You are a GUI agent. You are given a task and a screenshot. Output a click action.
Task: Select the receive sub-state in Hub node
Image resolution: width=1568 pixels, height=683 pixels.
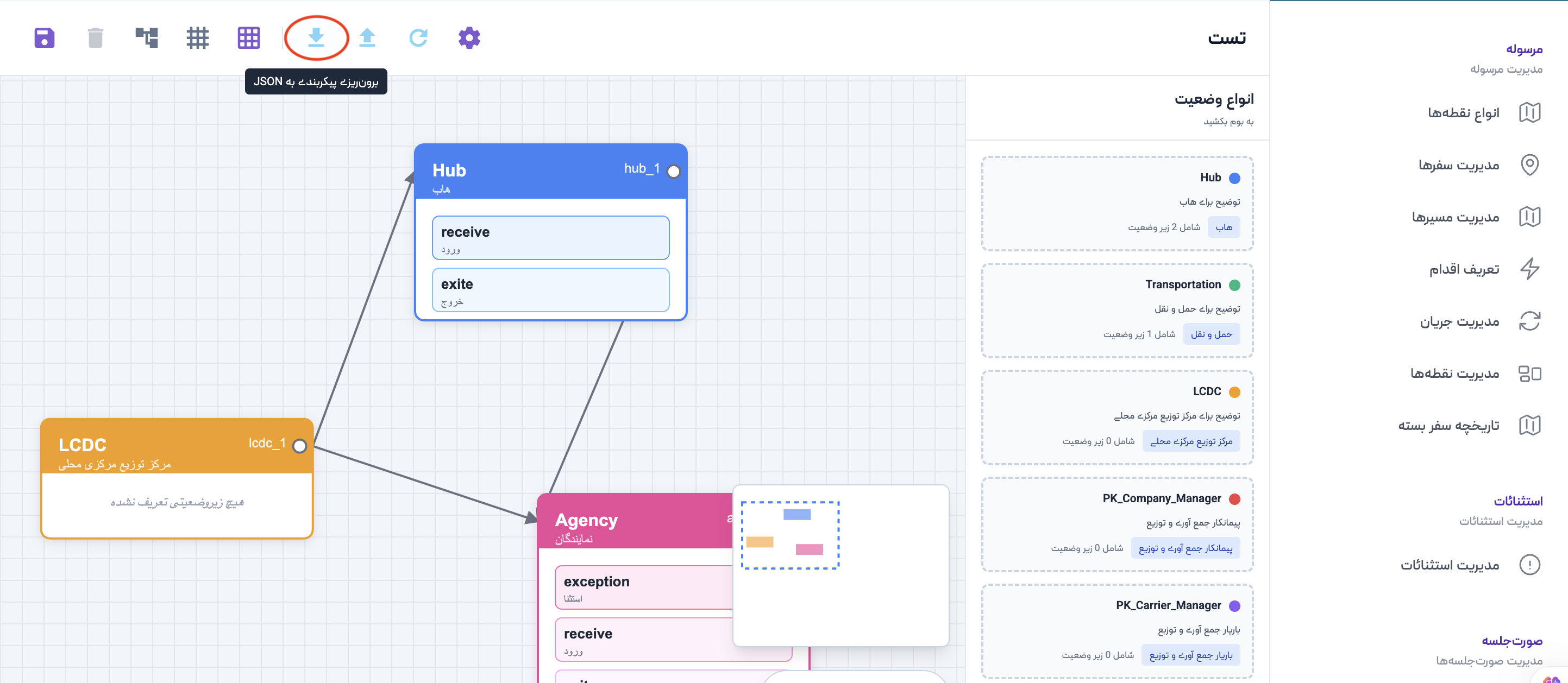point(550,238)
